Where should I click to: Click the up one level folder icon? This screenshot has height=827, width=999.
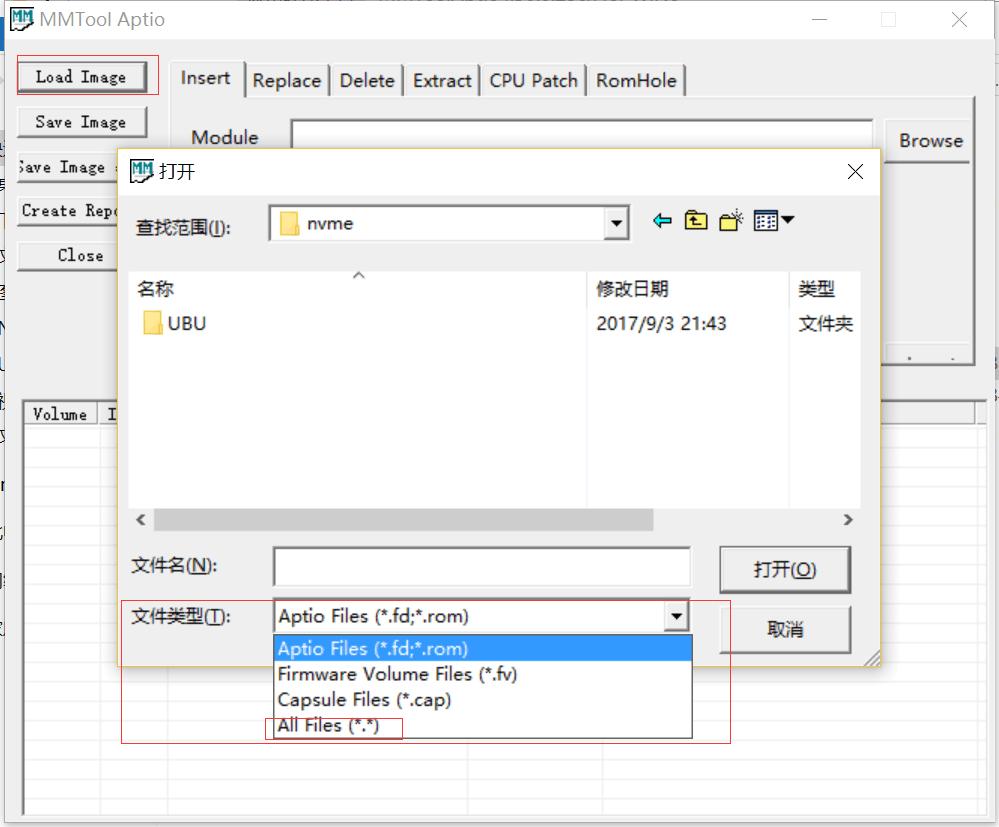[696, 221]
